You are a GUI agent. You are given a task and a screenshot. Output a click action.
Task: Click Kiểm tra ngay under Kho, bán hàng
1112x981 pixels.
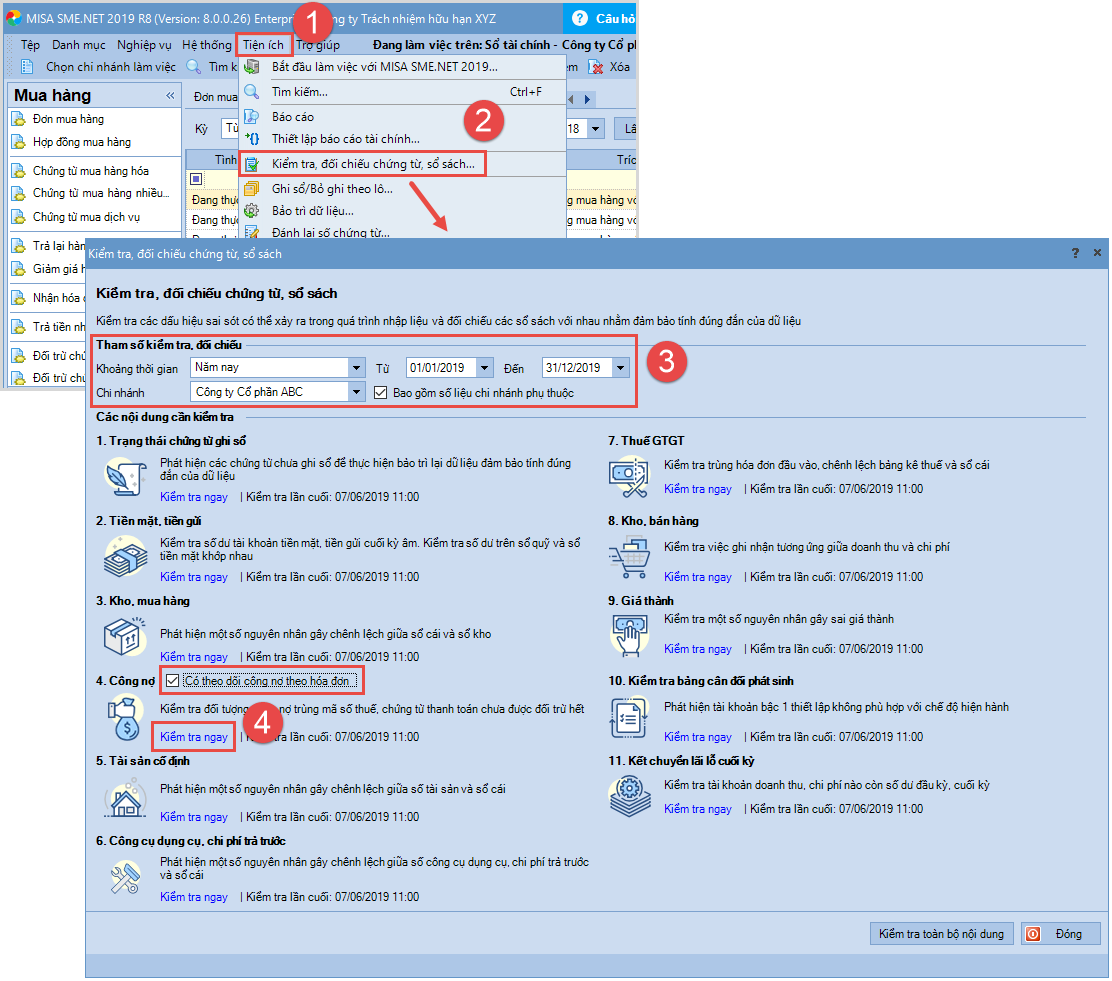tap(698, 577)
